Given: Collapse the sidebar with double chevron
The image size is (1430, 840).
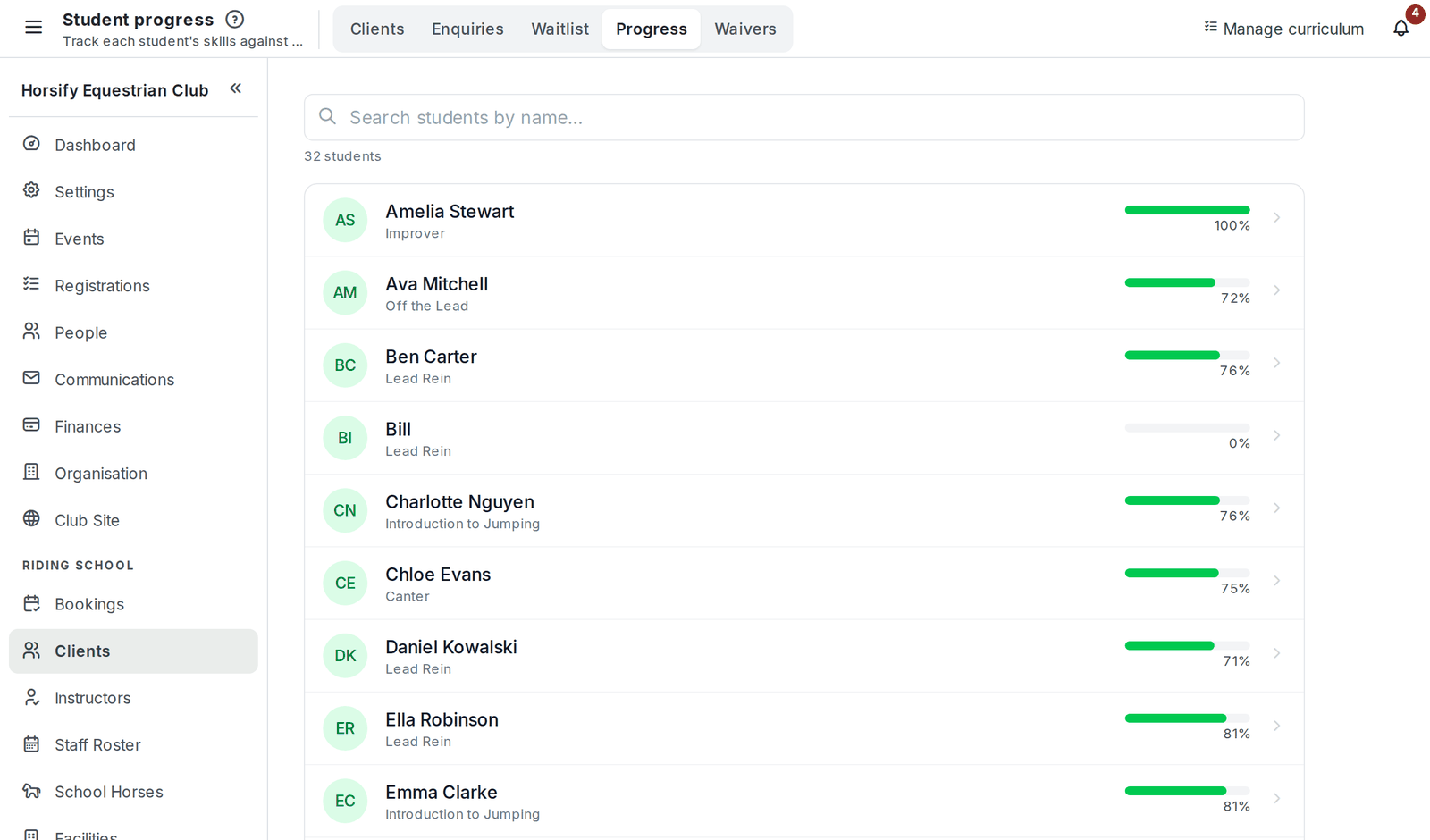Looking at the screenshot, I should click(x=236, y=88).
